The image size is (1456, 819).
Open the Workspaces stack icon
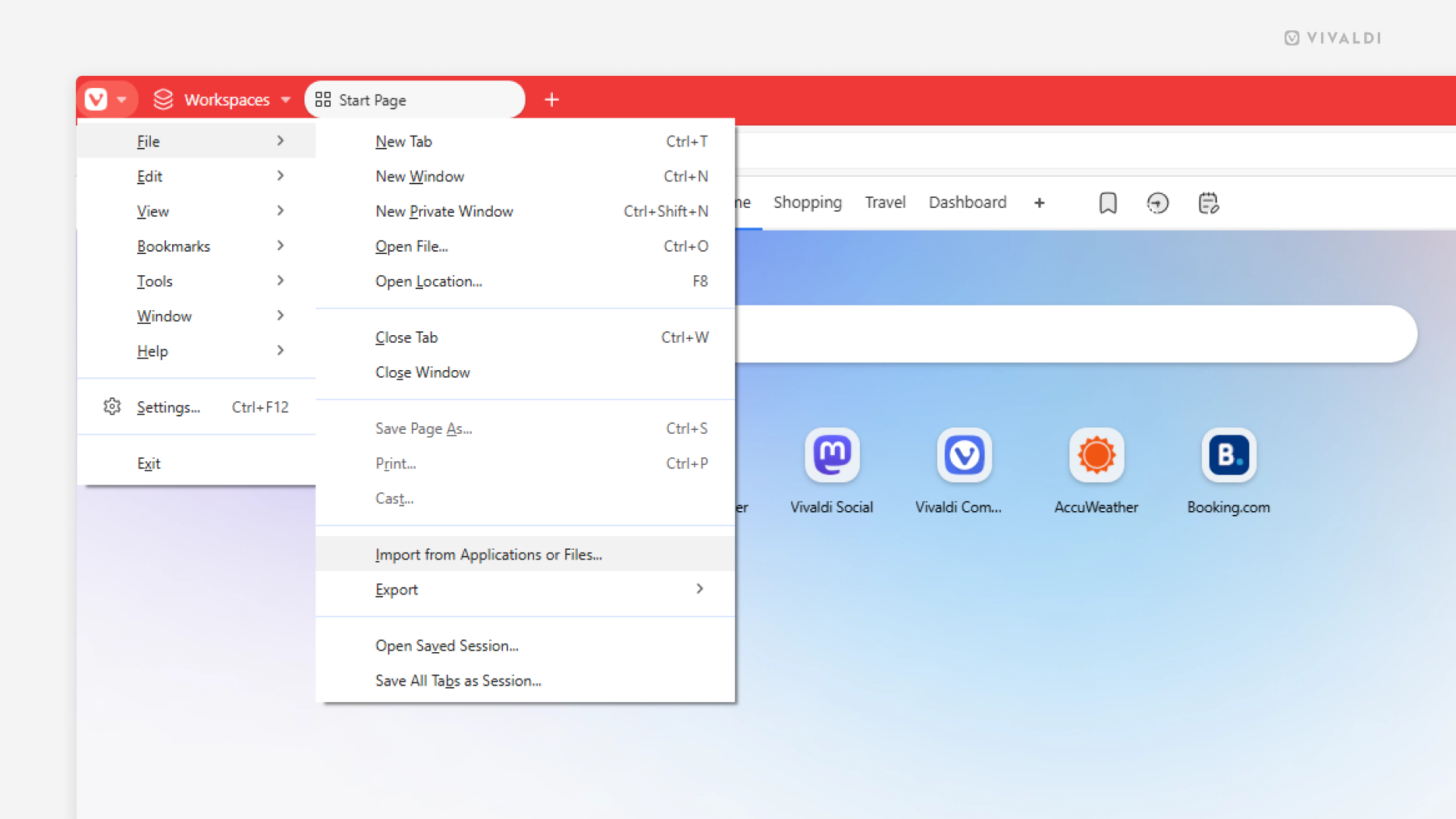163,99
